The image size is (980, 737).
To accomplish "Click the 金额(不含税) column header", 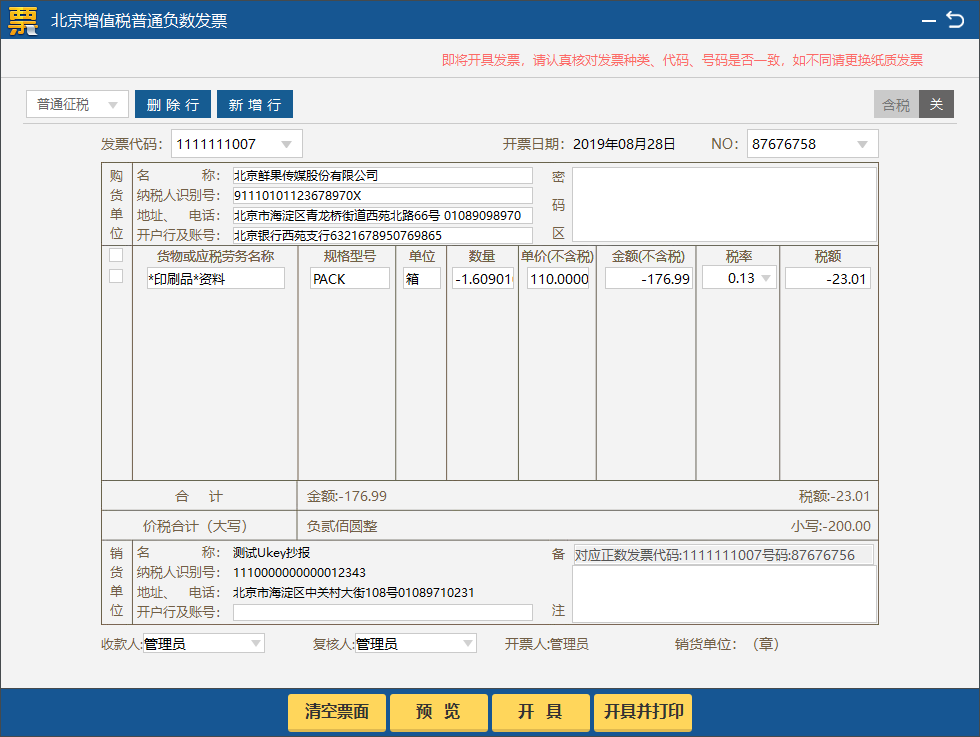I will pyautogui.click(x=648, y=256).
